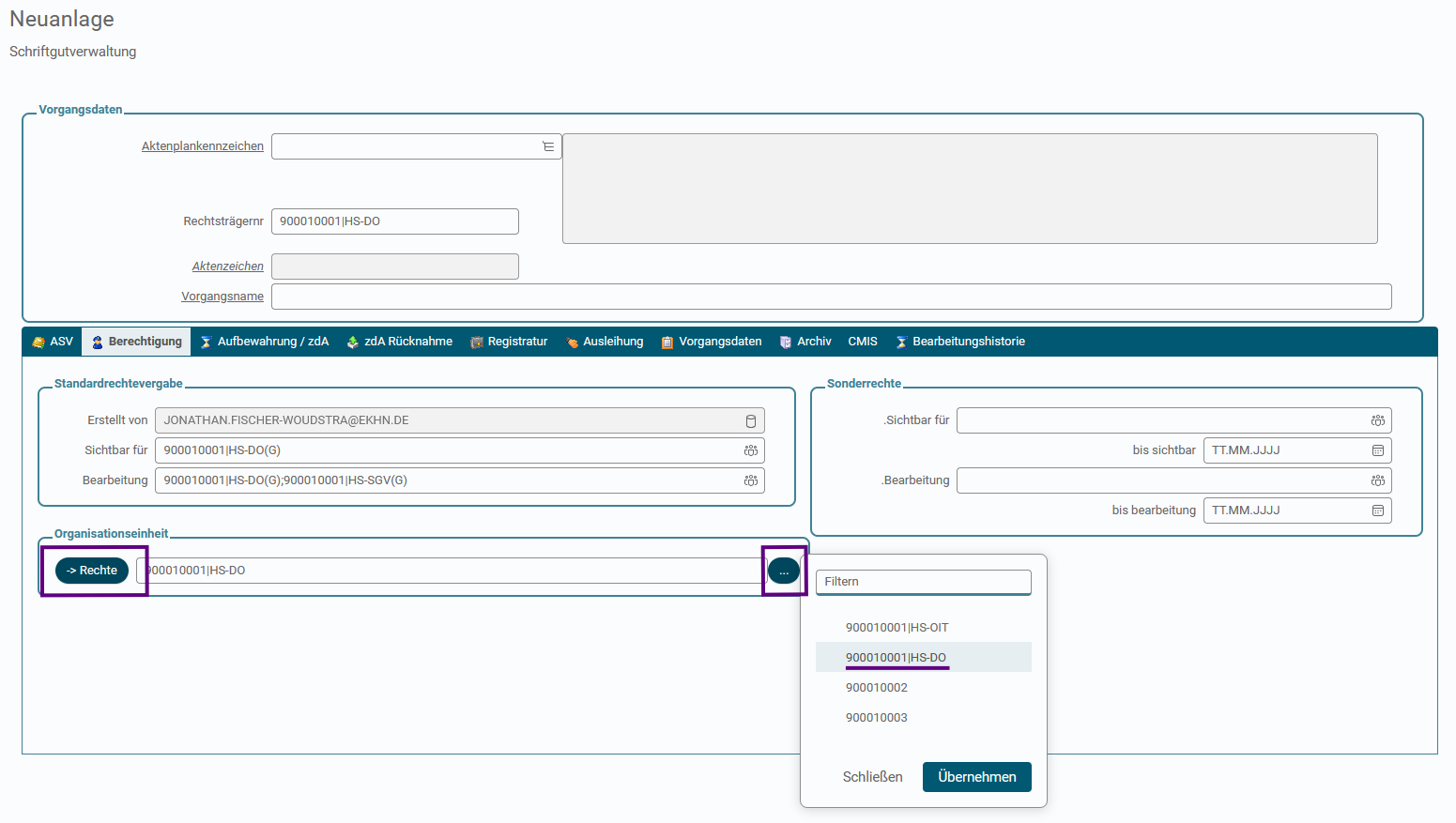Open the CMIS tab
1456x823 pixels.
(x=863, y=342)
